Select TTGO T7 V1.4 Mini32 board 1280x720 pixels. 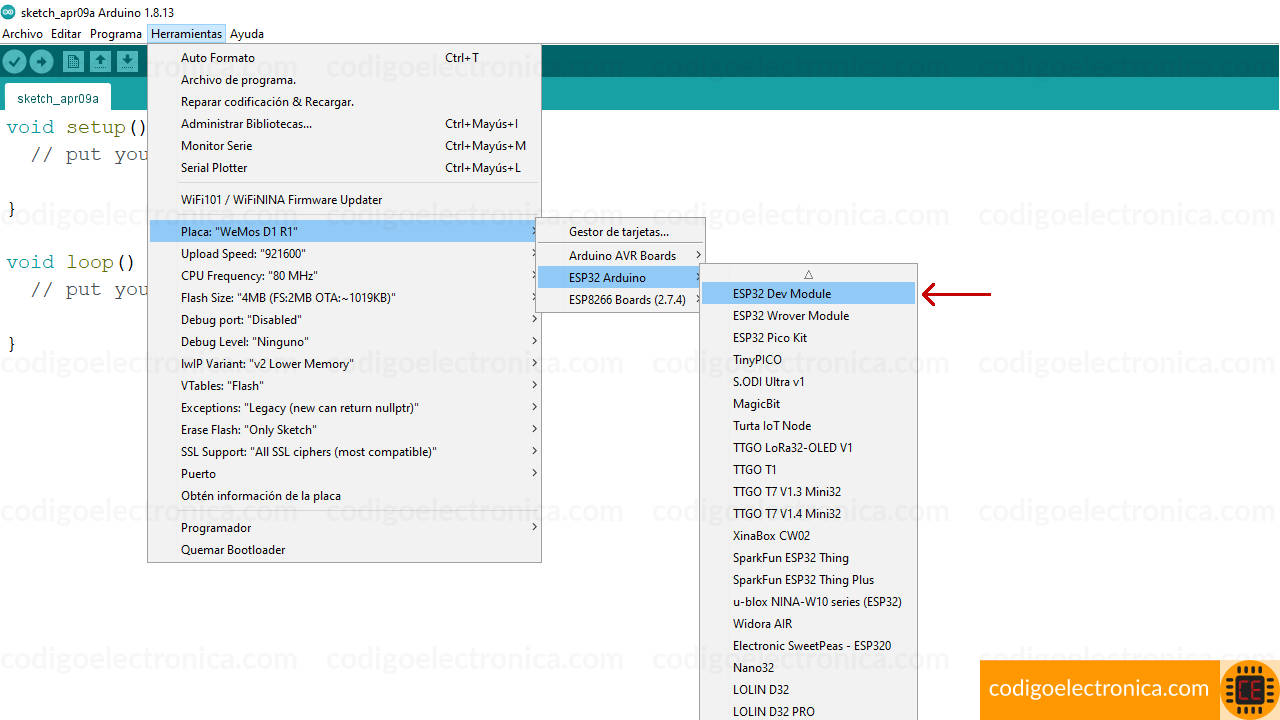(x=808, y=514)
